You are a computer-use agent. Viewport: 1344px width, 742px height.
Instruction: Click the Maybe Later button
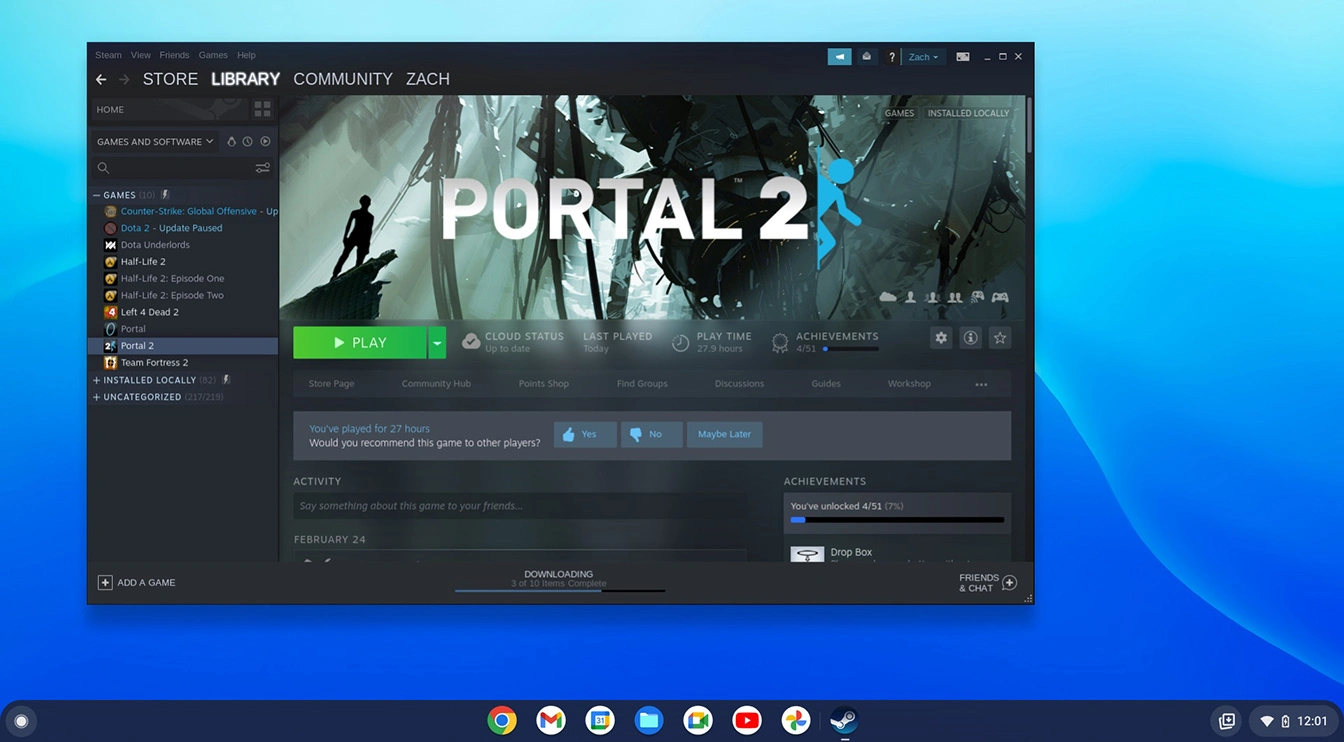[724, 434]
